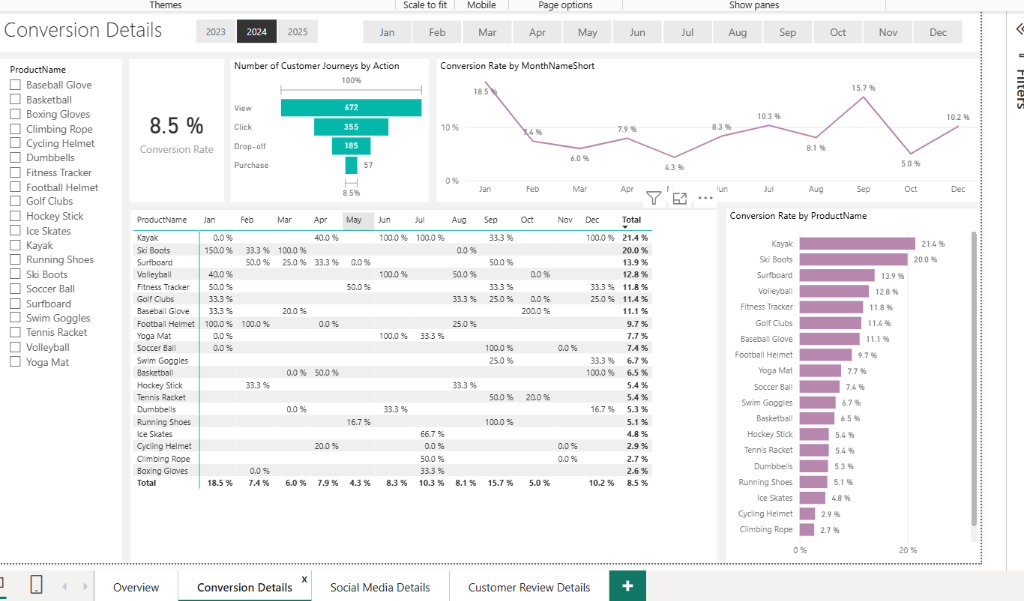Check the Dumbbells slicer option
1024x601 pixels.
15,157
